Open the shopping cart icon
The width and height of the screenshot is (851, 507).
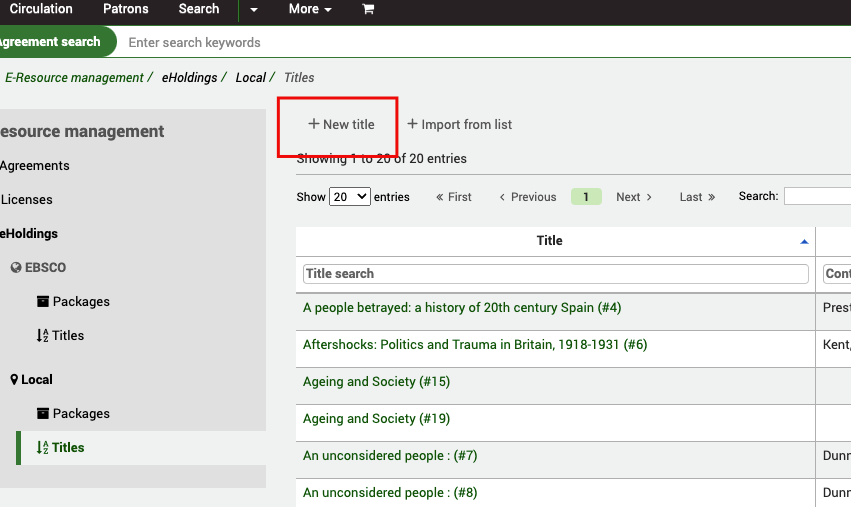pyautogui.click(x=368, y=9)
